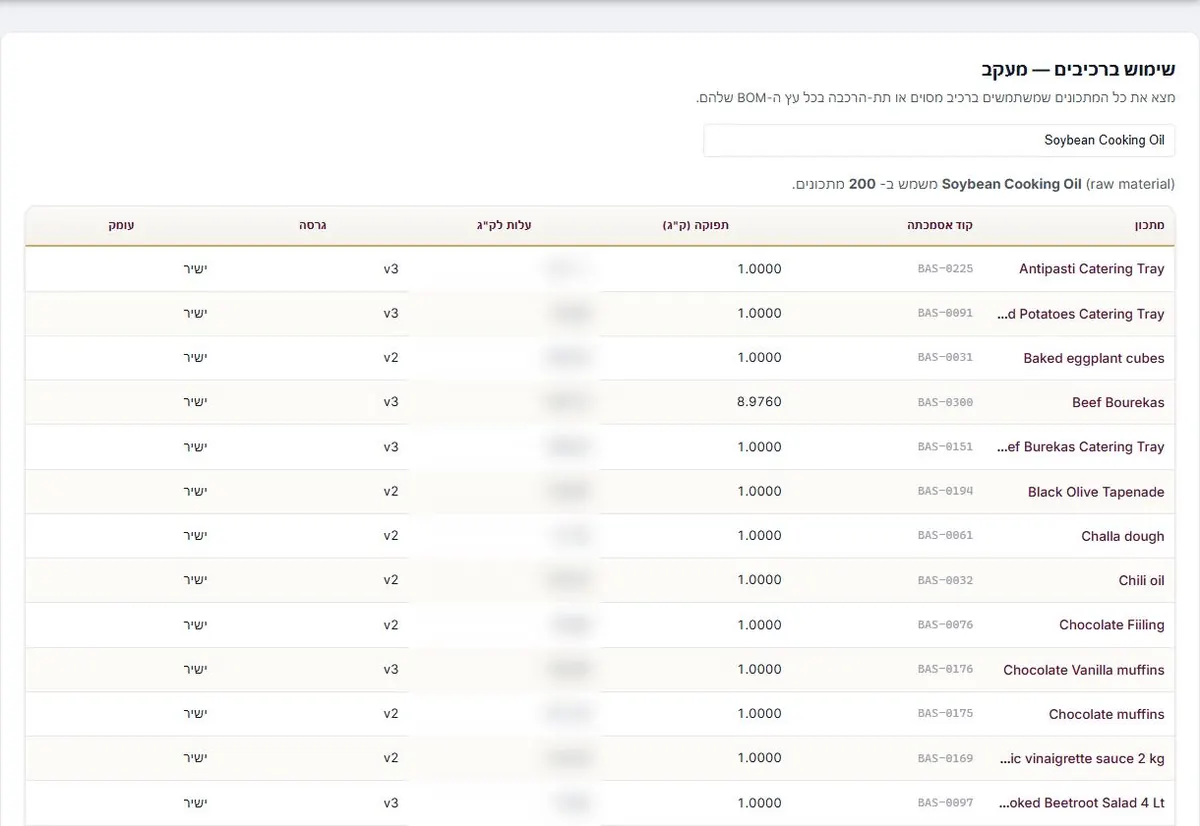Click the גרסה column header

point(312,226)
